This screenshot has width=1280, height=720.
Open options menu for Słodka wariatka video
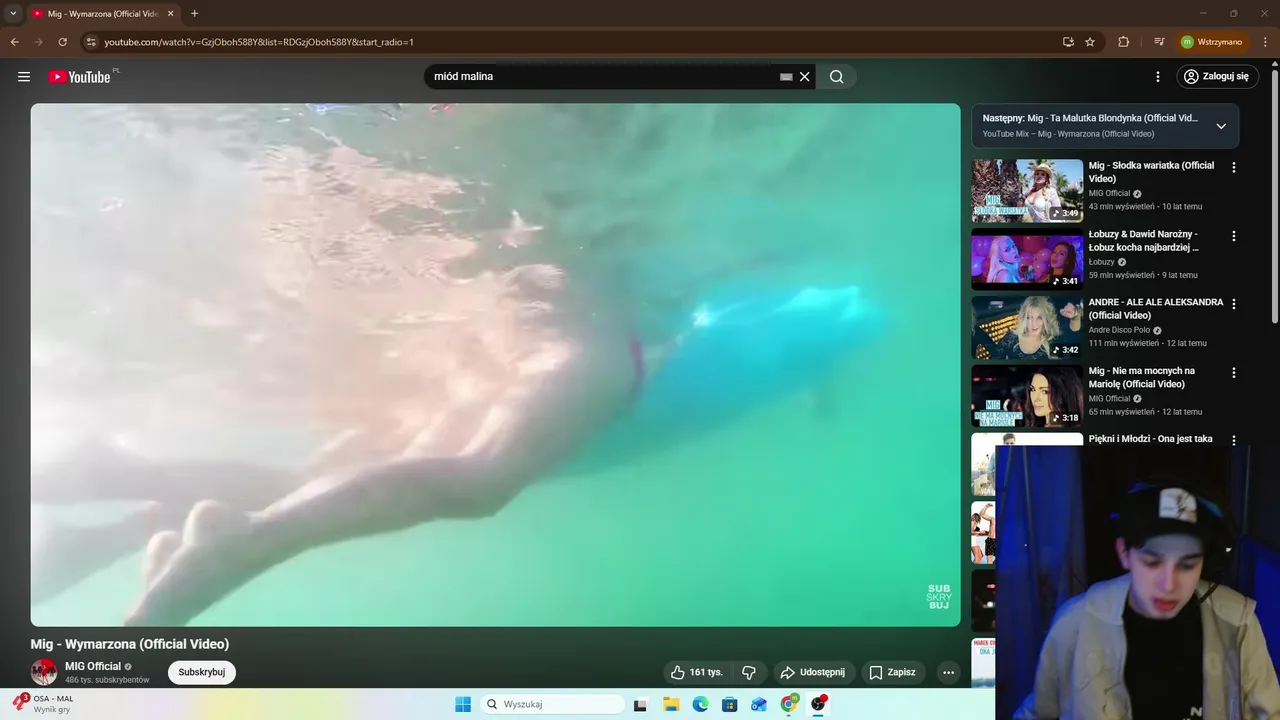(x=1234, y=168)
